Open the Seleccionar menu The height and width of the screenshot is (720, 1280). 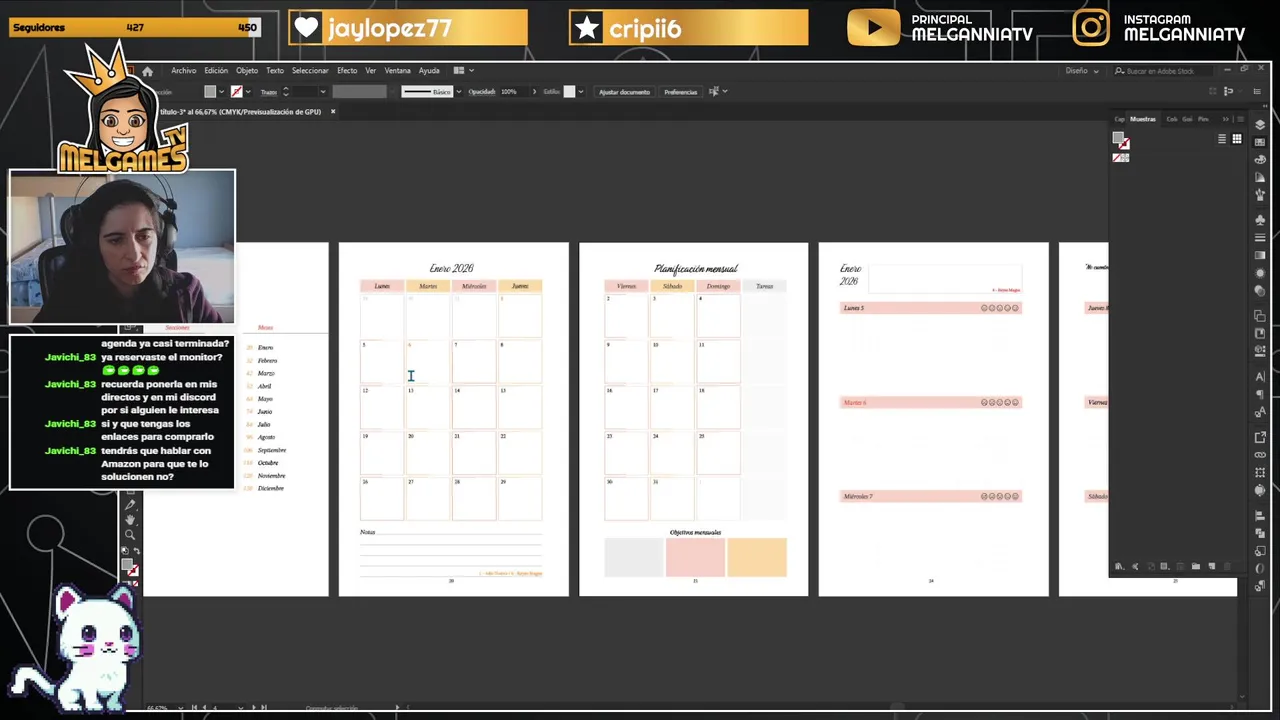pyautogui.click(x=310, y=71)
